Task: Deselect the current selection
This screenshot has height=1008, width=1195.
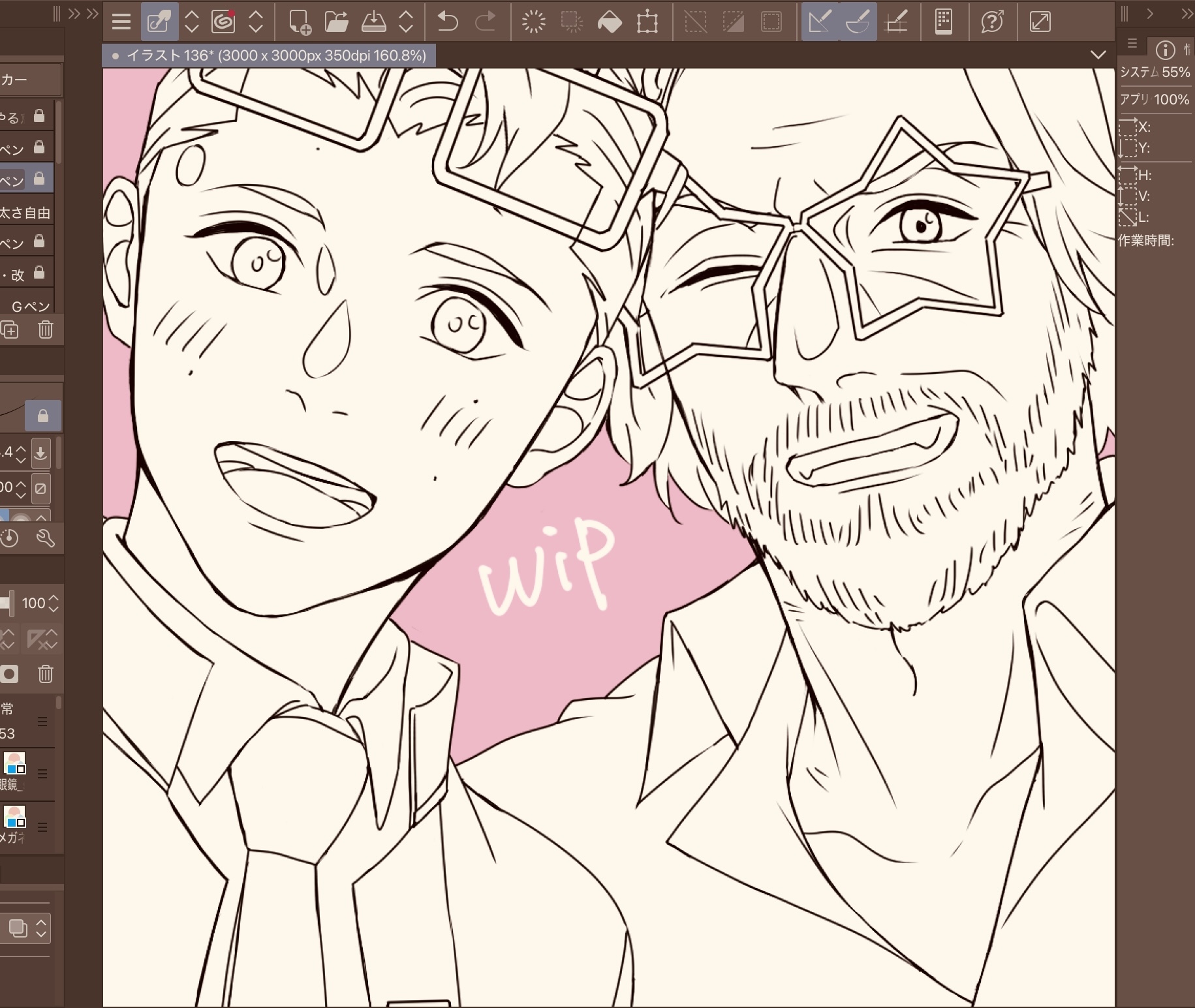Action: click(x=695, y=22)
